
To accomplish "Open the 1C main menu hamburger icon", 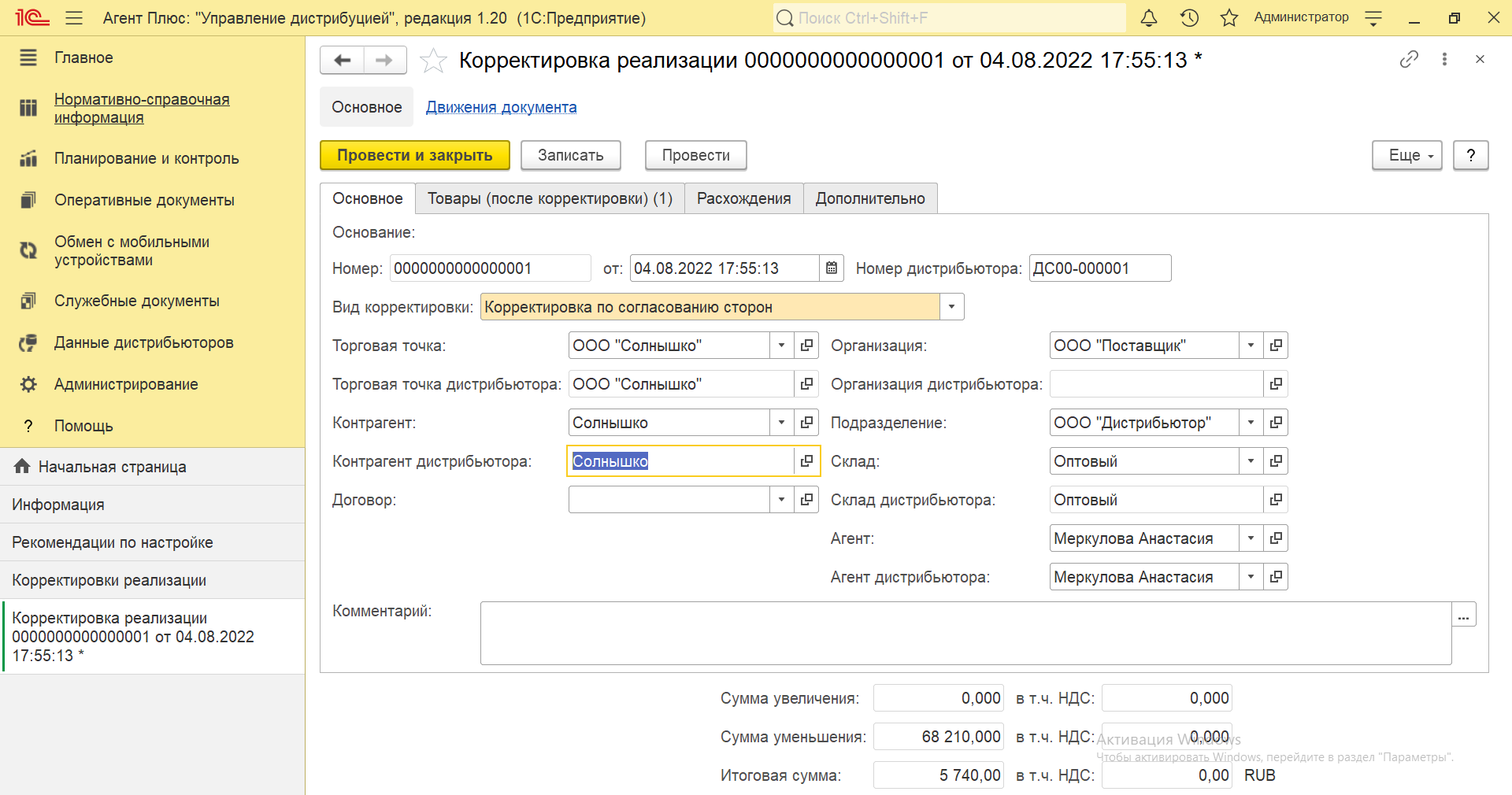I will [x=74, y=17].
